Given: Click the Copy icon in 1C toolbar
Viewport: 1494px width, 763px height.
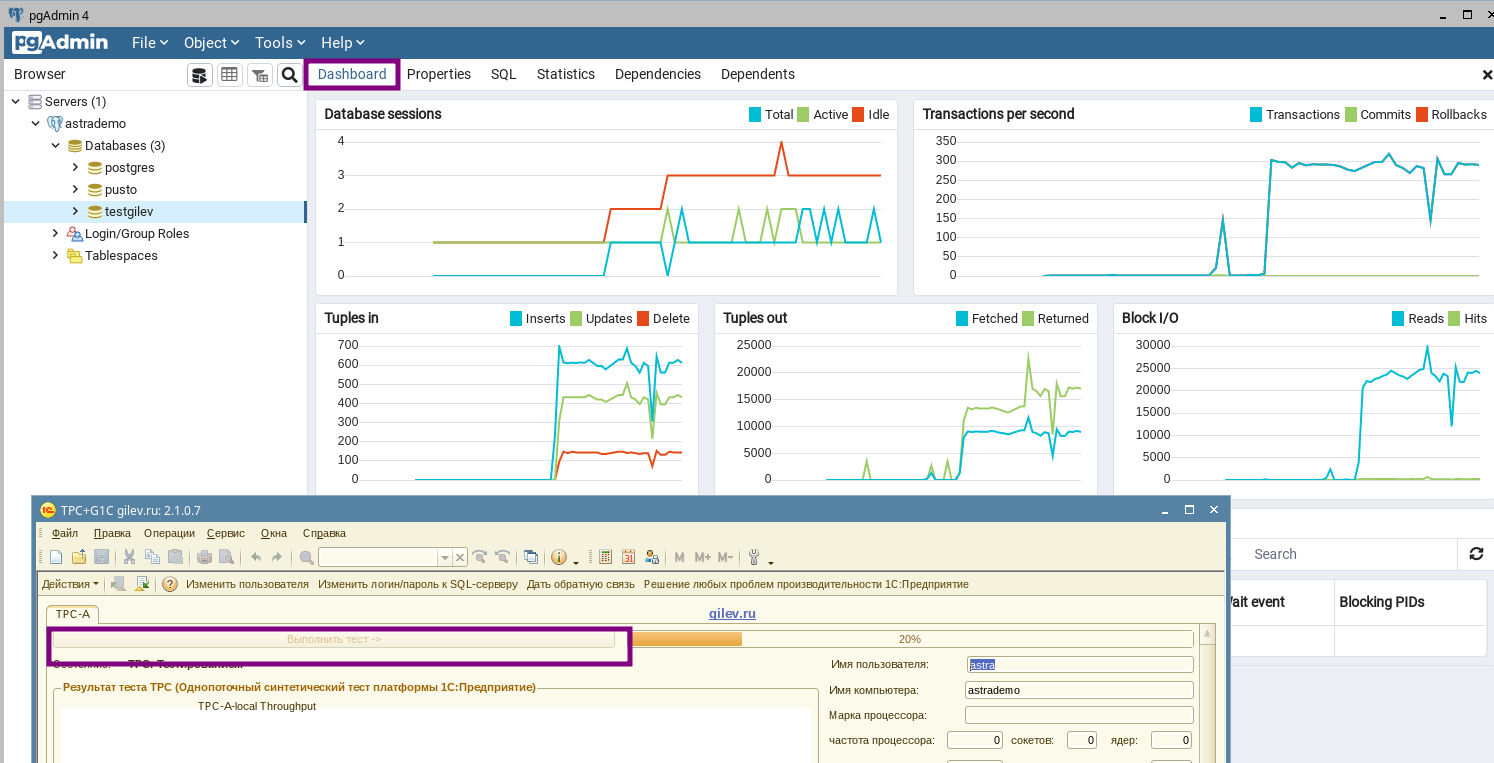Looking at the screenshot, I should point(152,557).
